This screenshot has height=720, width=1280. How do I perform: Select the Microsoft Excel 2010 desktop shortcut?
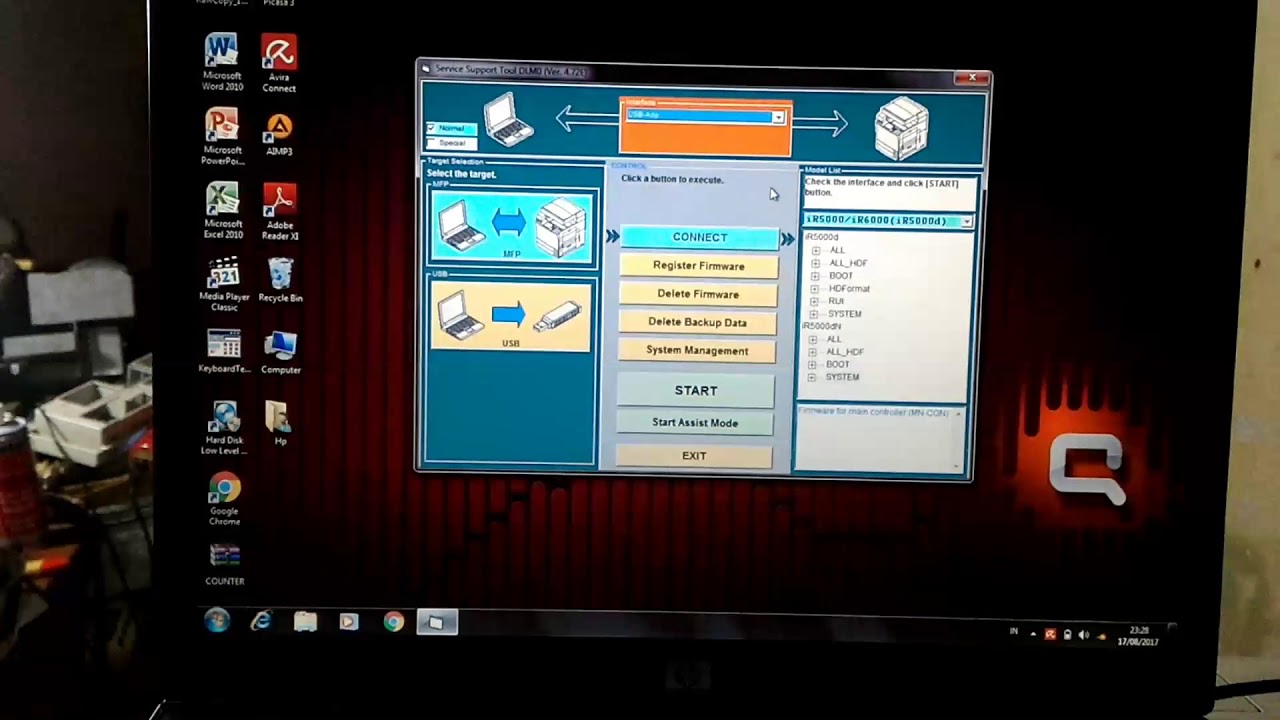(223, 211)
